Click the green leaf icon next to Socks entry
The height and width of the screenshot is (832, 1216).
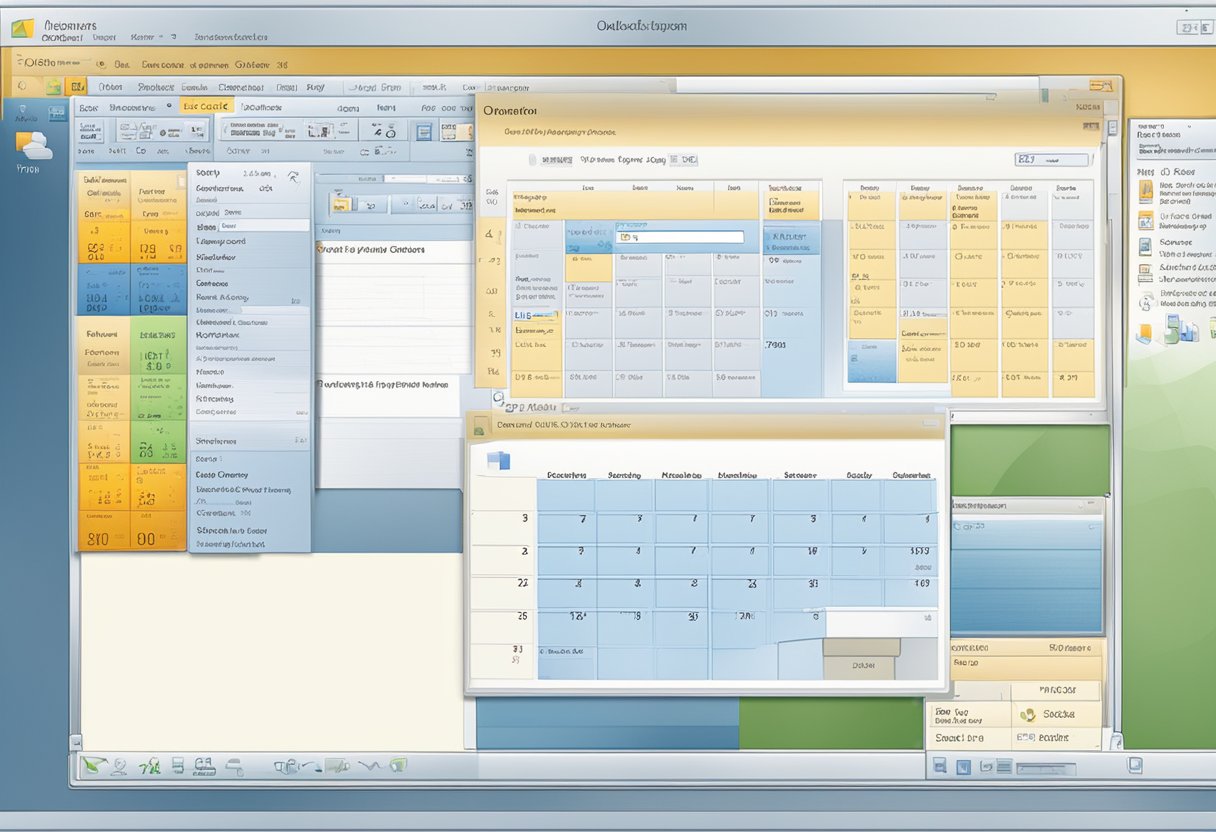pos(1029,716)
